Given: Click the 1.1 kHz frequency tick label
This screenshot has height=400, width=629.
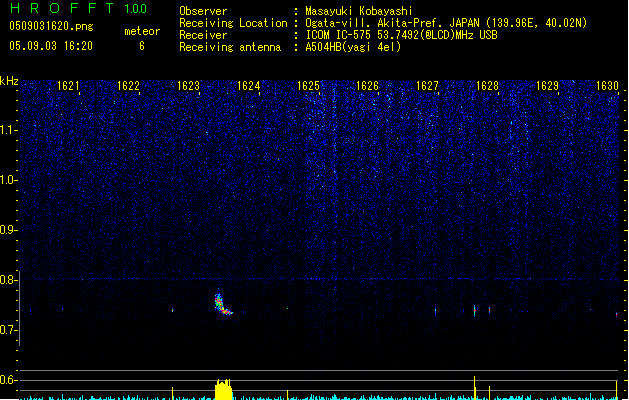Looking at the screenshot, I should tap(8, 130).
